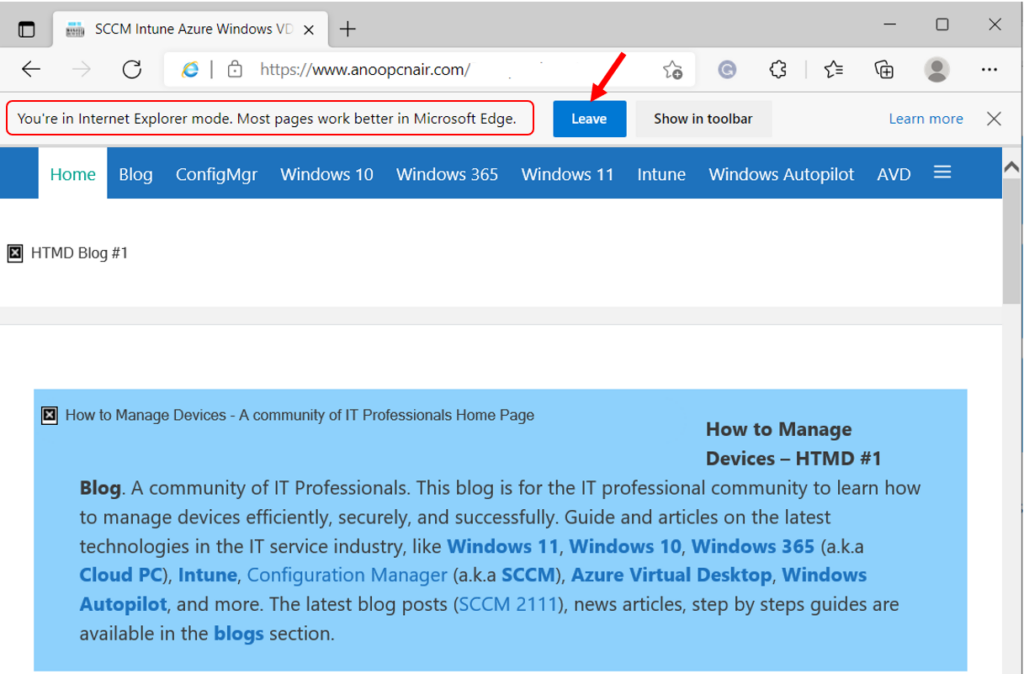Expand the hamburger menu in site nav
Viewport: 1024px width, 674px height.
(x=942, y=172)
